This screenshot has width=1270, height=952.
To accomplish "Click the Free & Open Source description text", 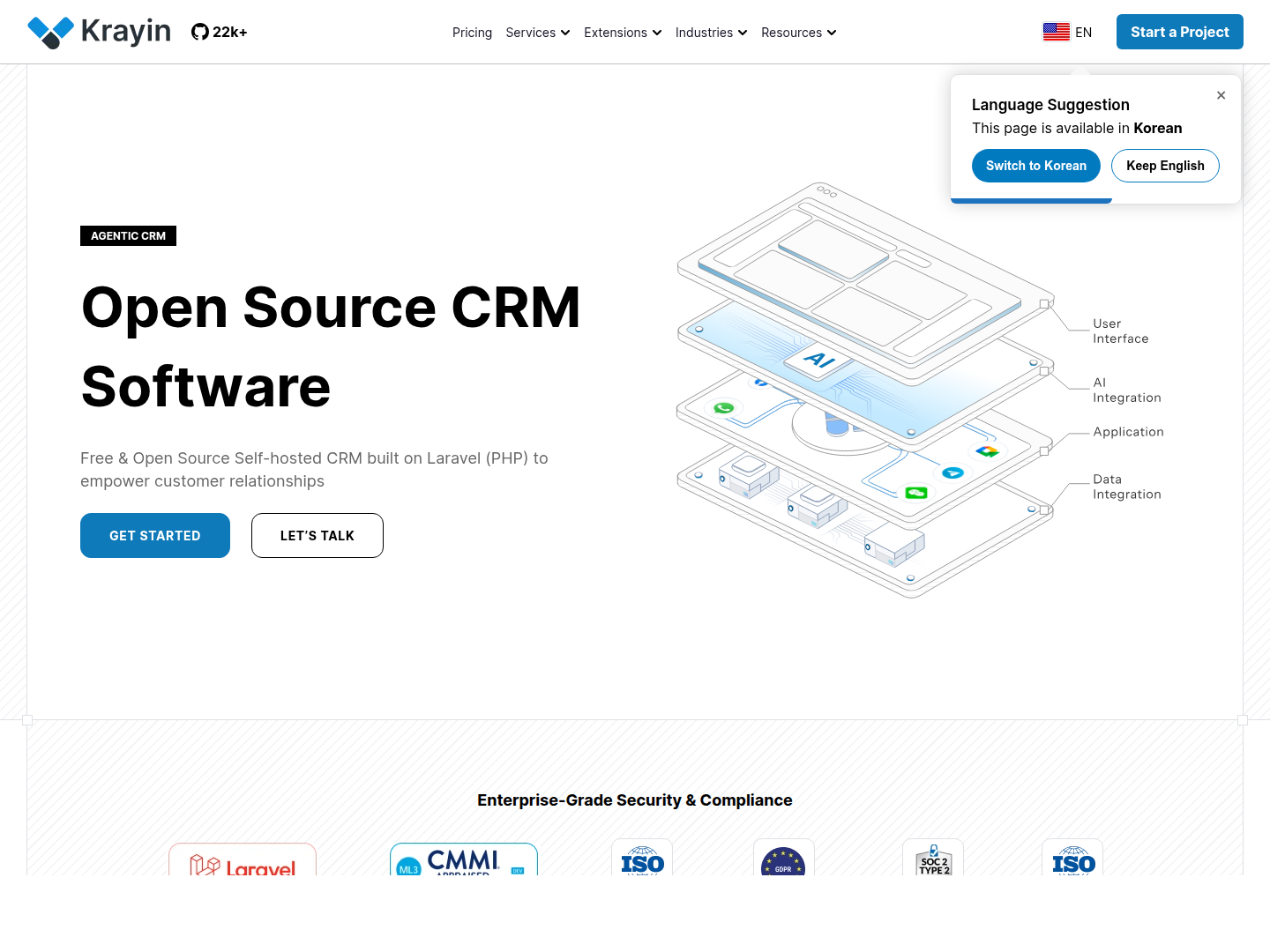I will point(314,470).
